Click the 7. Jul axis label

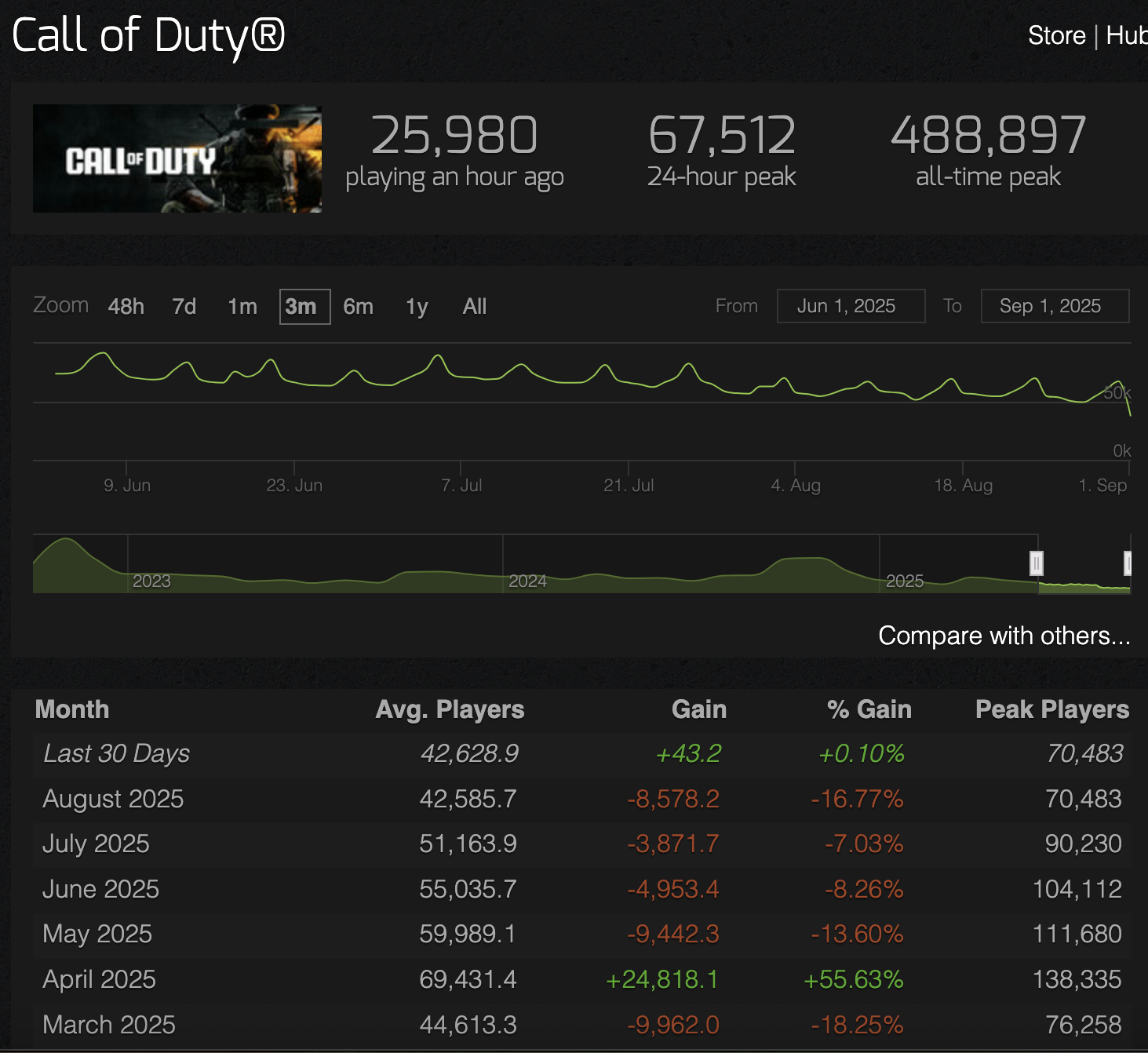[461, 485]
